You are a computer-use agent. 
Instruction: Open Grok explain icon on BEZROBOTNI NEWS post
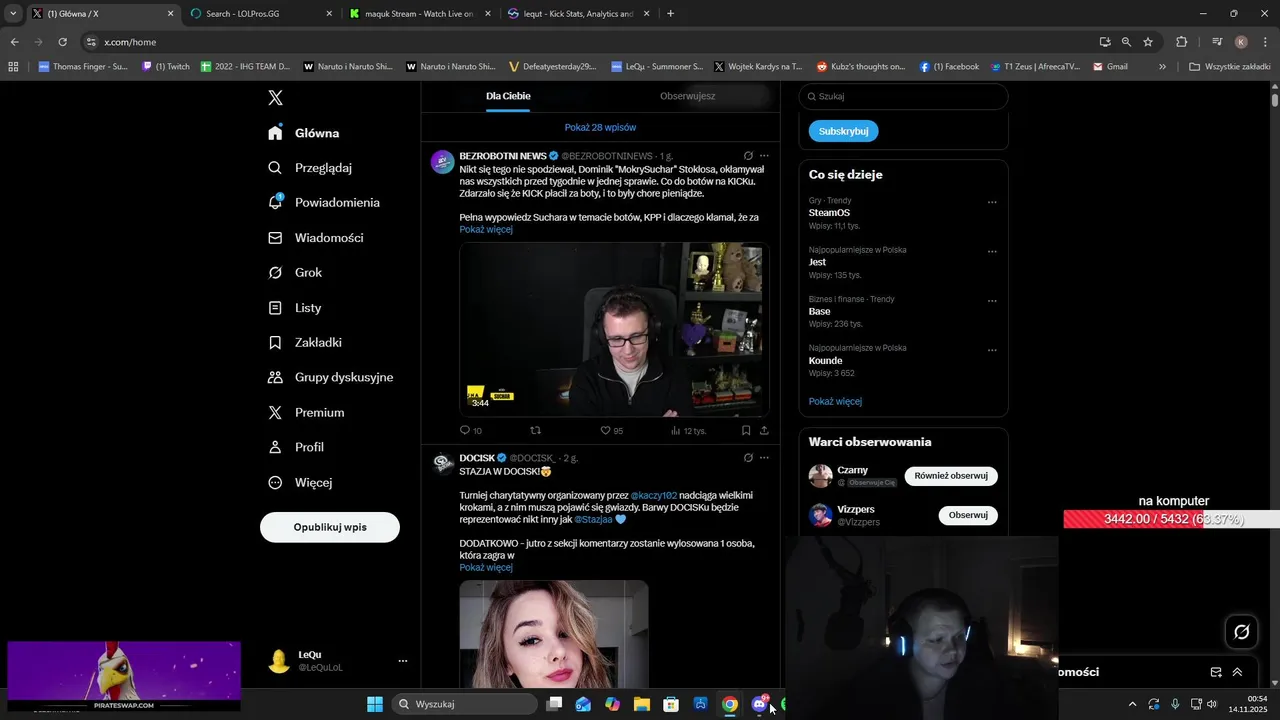coord(748,156)
